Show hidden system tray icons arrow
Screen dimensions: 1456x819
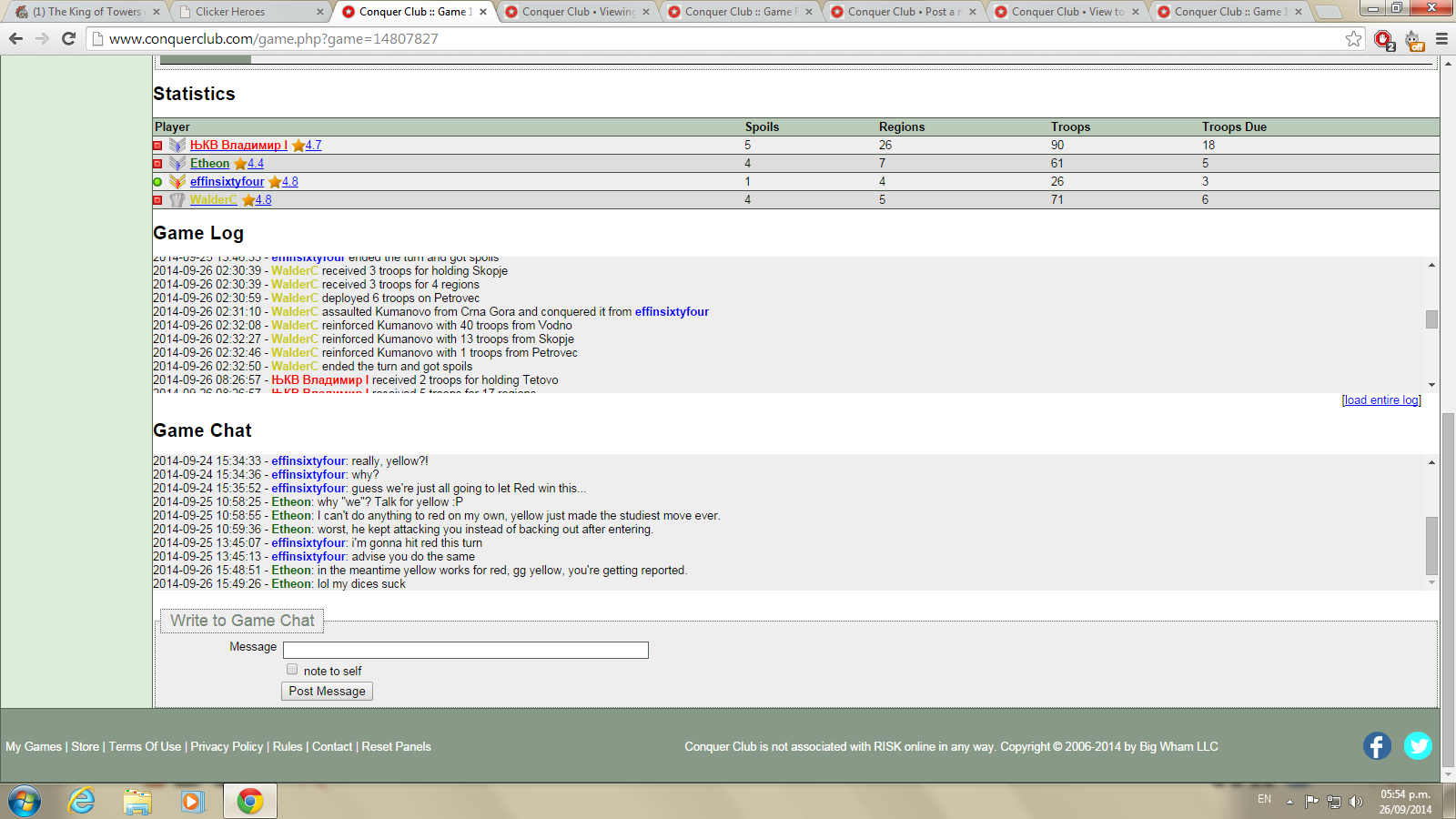(1289, 802)
